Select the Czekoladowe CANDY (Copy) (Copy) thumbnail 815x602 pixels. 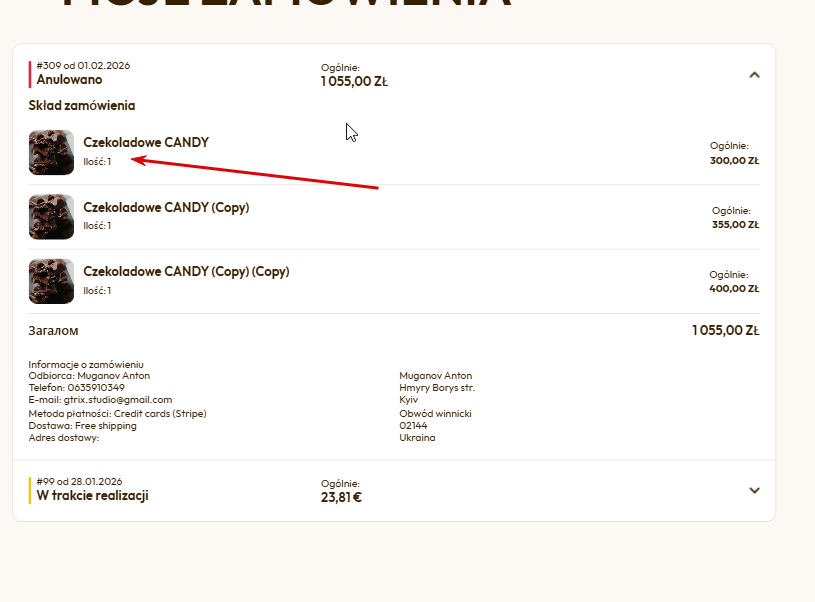coord(51,281)
